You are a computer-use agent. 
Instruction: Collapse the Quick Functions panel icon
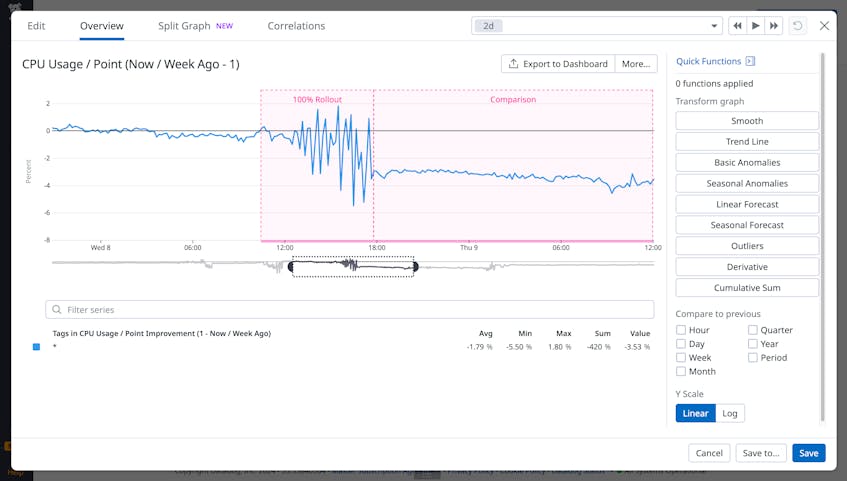coord(750,61)
